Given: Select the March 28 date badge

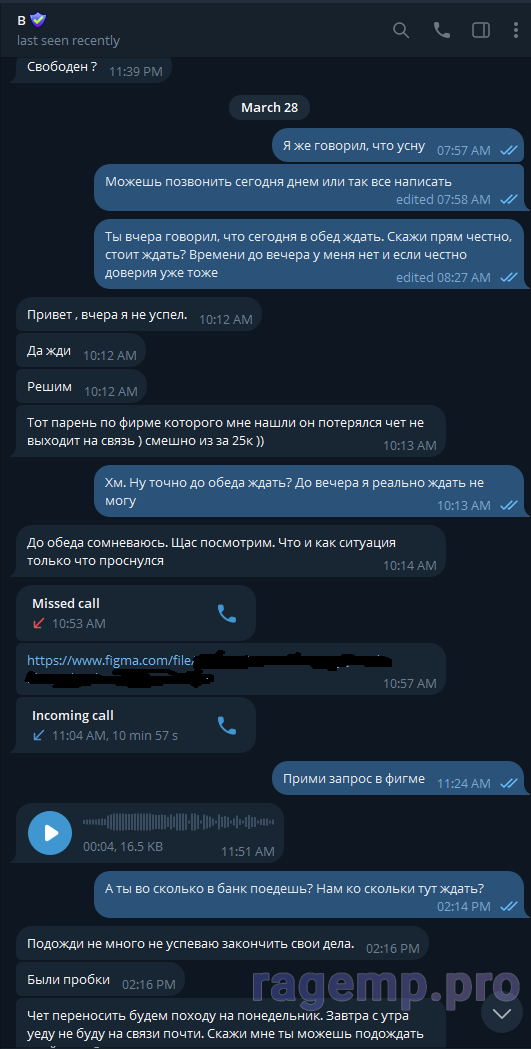Looking at the screenshot, I should click(x=270, y=107).
